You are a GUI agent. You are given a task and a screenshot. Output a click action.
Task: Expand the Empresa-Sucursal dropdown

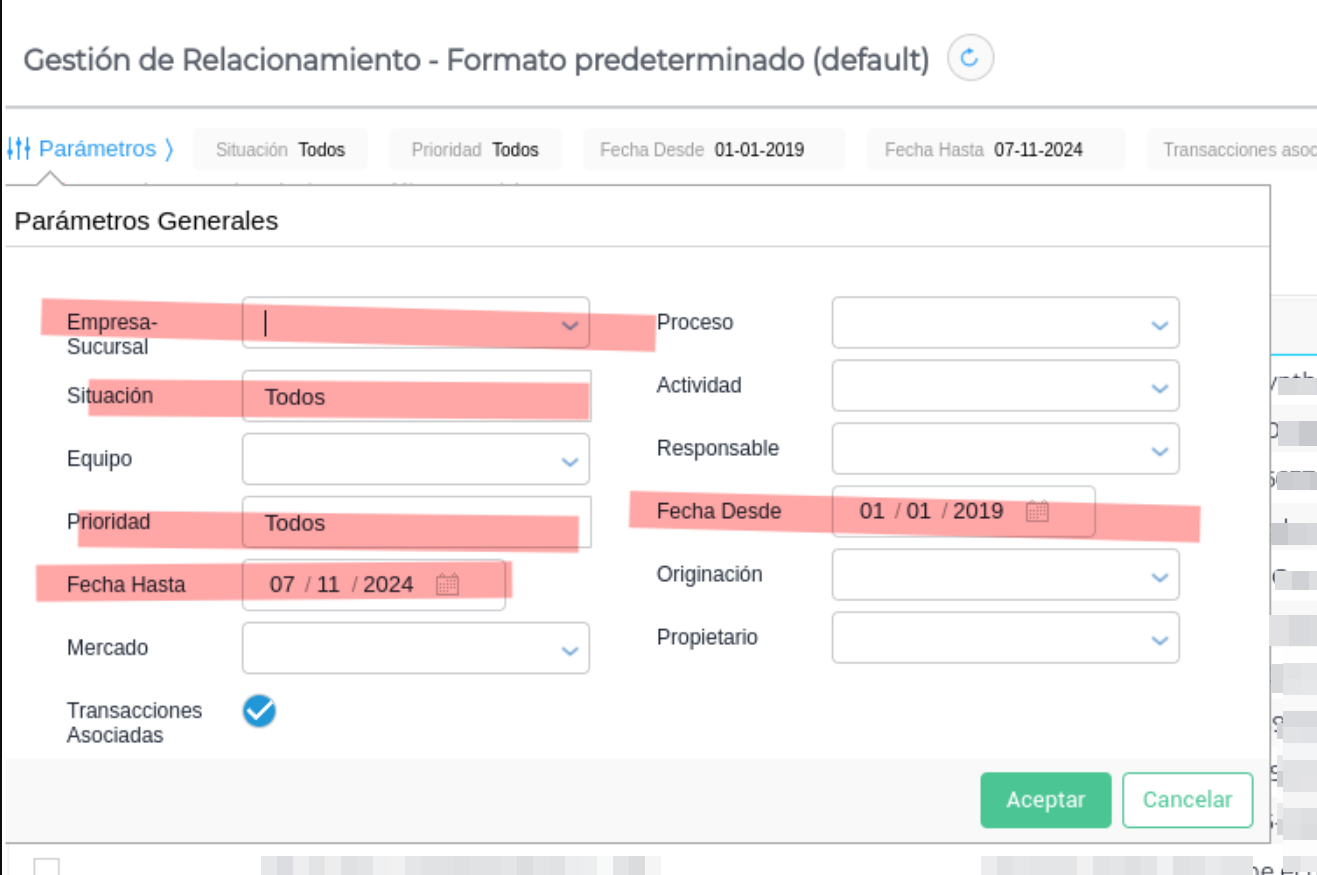coord(570,324)
